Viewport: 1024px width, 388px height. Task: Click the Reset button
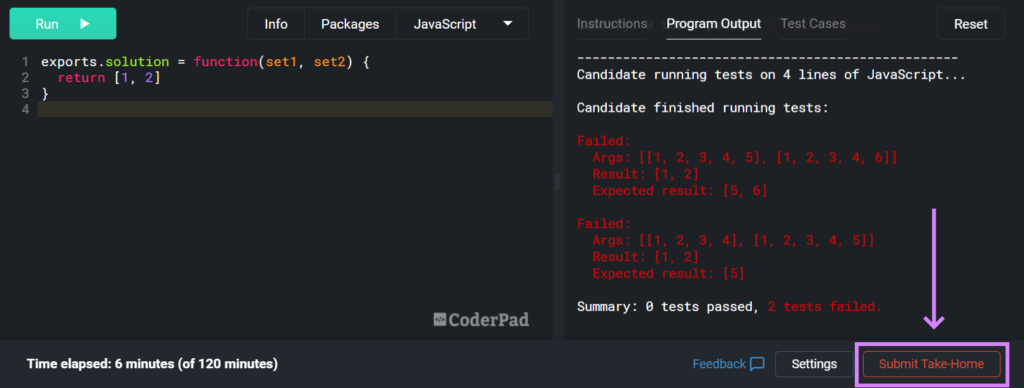pos(970,24)
